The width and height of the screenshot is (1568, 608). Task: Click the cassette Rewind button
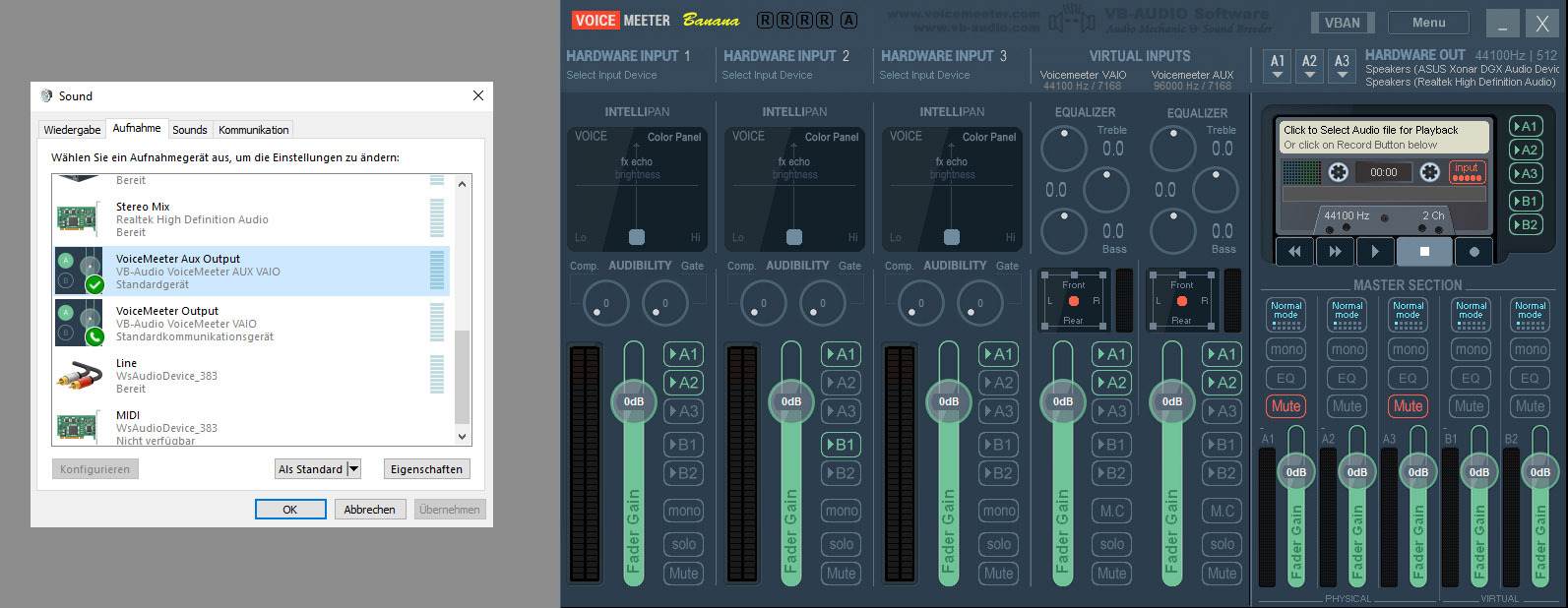1294,252
